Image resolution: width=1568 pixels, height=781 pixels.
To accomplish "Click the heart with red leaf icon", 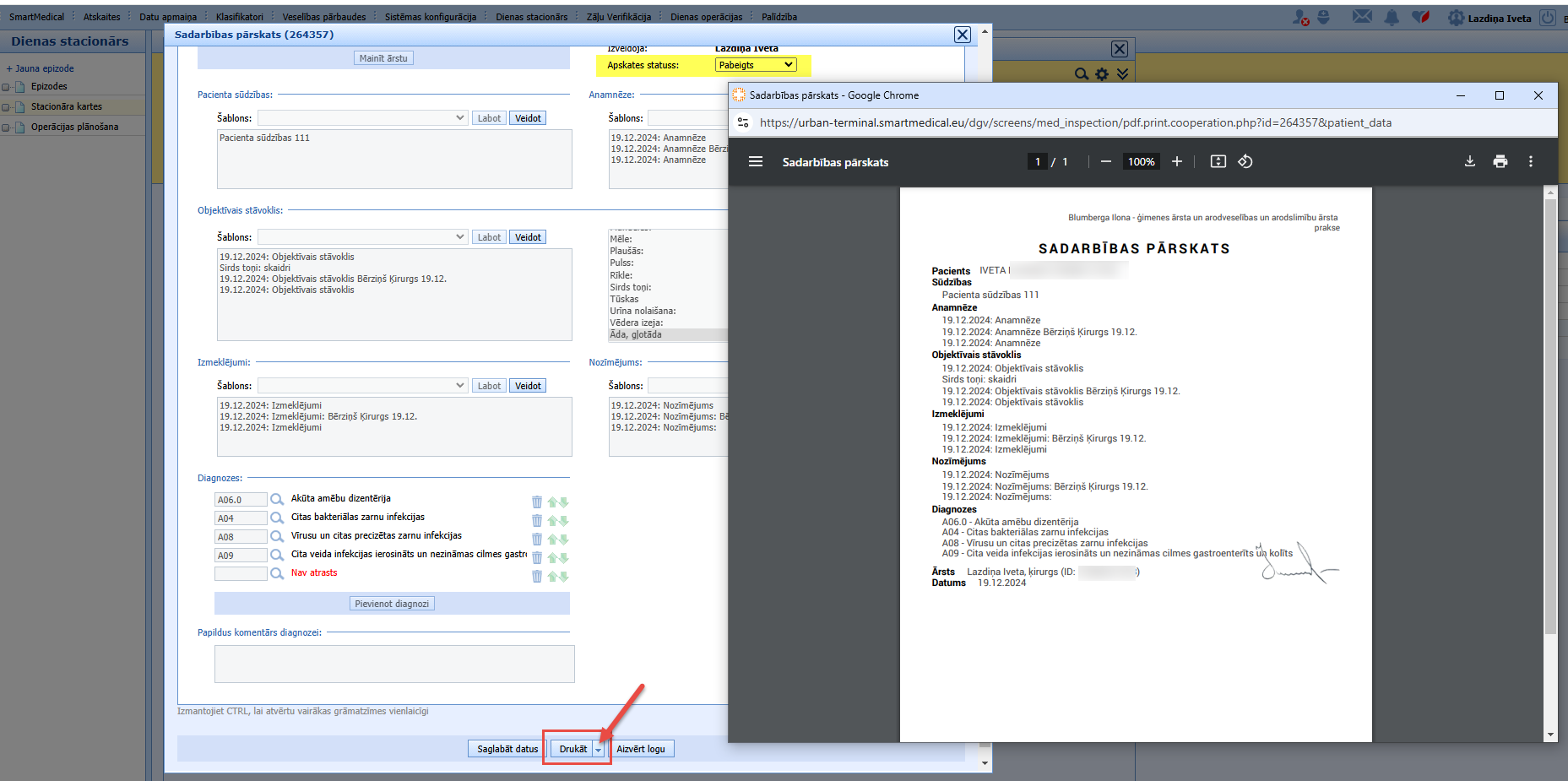I will pos(1421,17).
